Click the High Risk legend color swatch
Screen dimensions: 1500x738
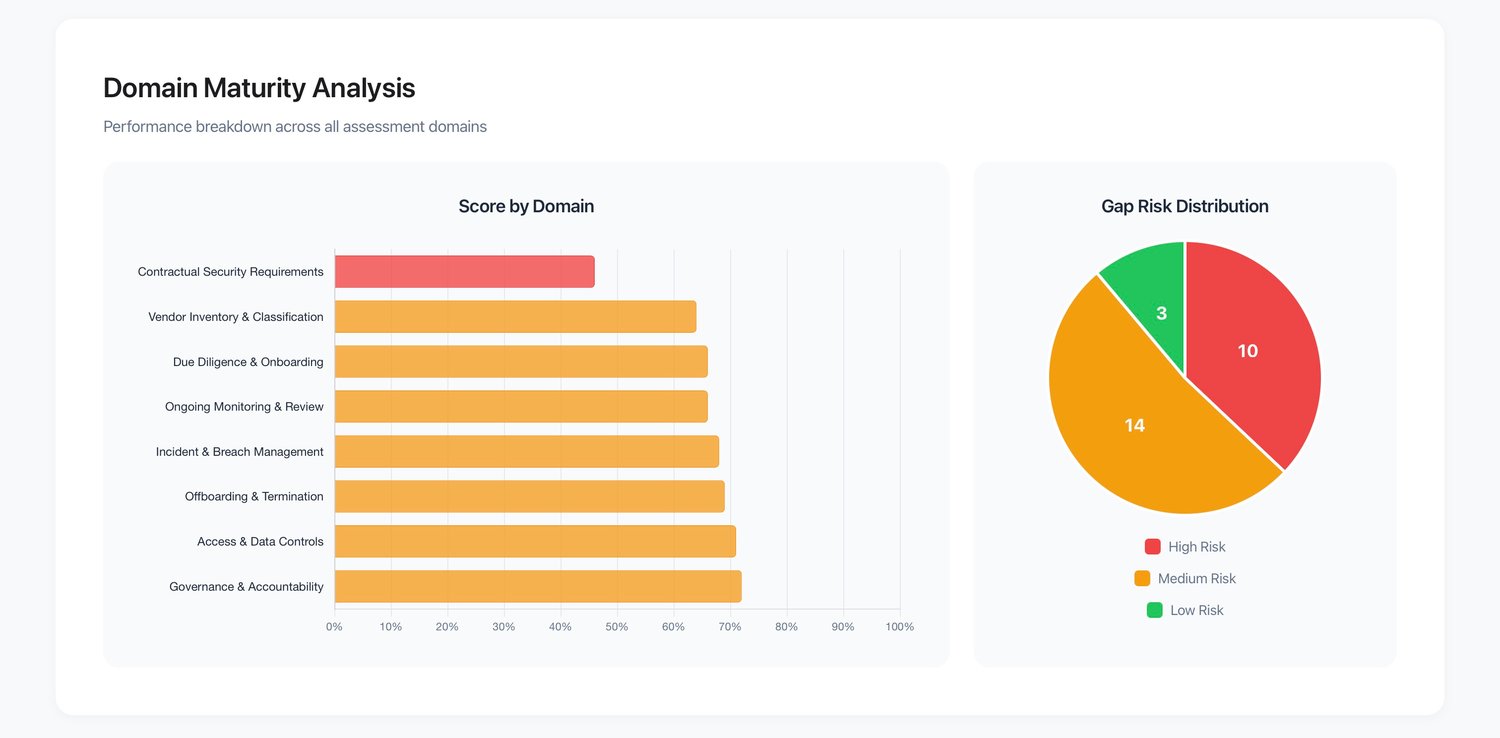pos(1153,547)
